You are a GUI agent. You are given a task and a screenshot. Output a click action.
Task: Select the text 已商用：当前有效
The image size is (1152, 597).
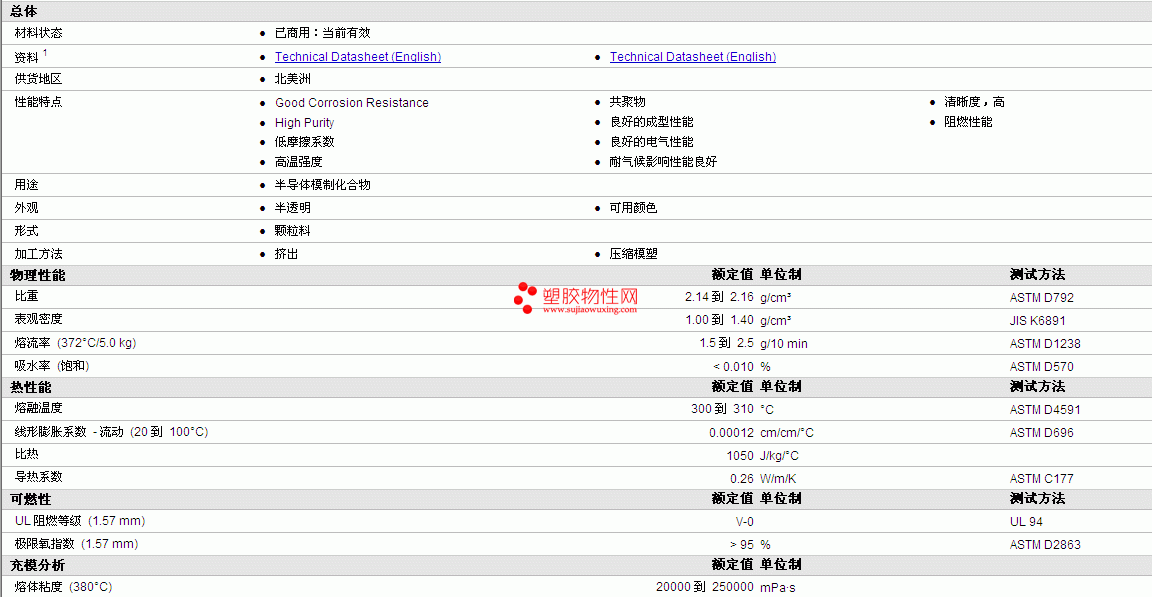(x=323, y=33)
